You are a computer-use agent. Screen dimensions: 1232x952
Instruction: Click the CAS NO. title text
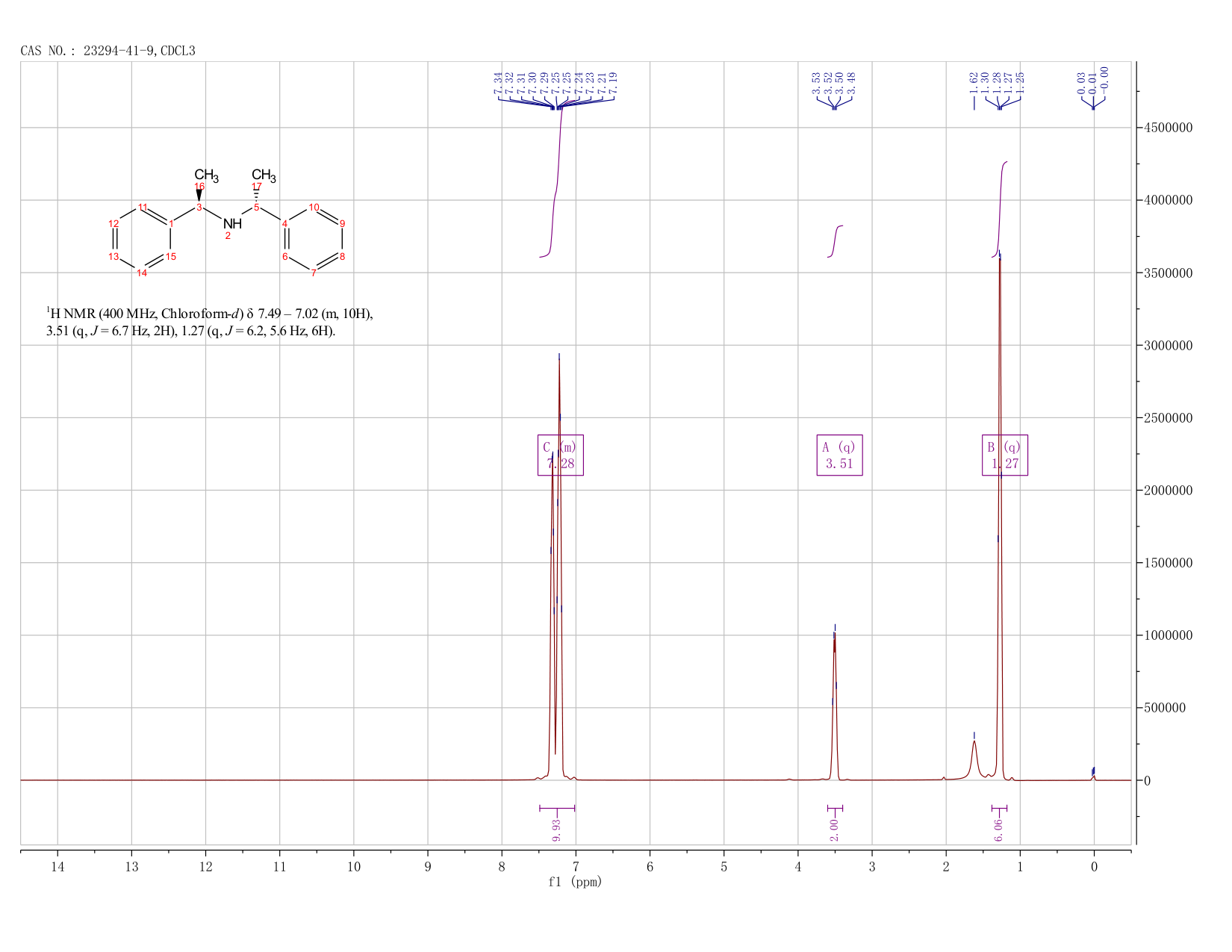(x=108, y=51)
